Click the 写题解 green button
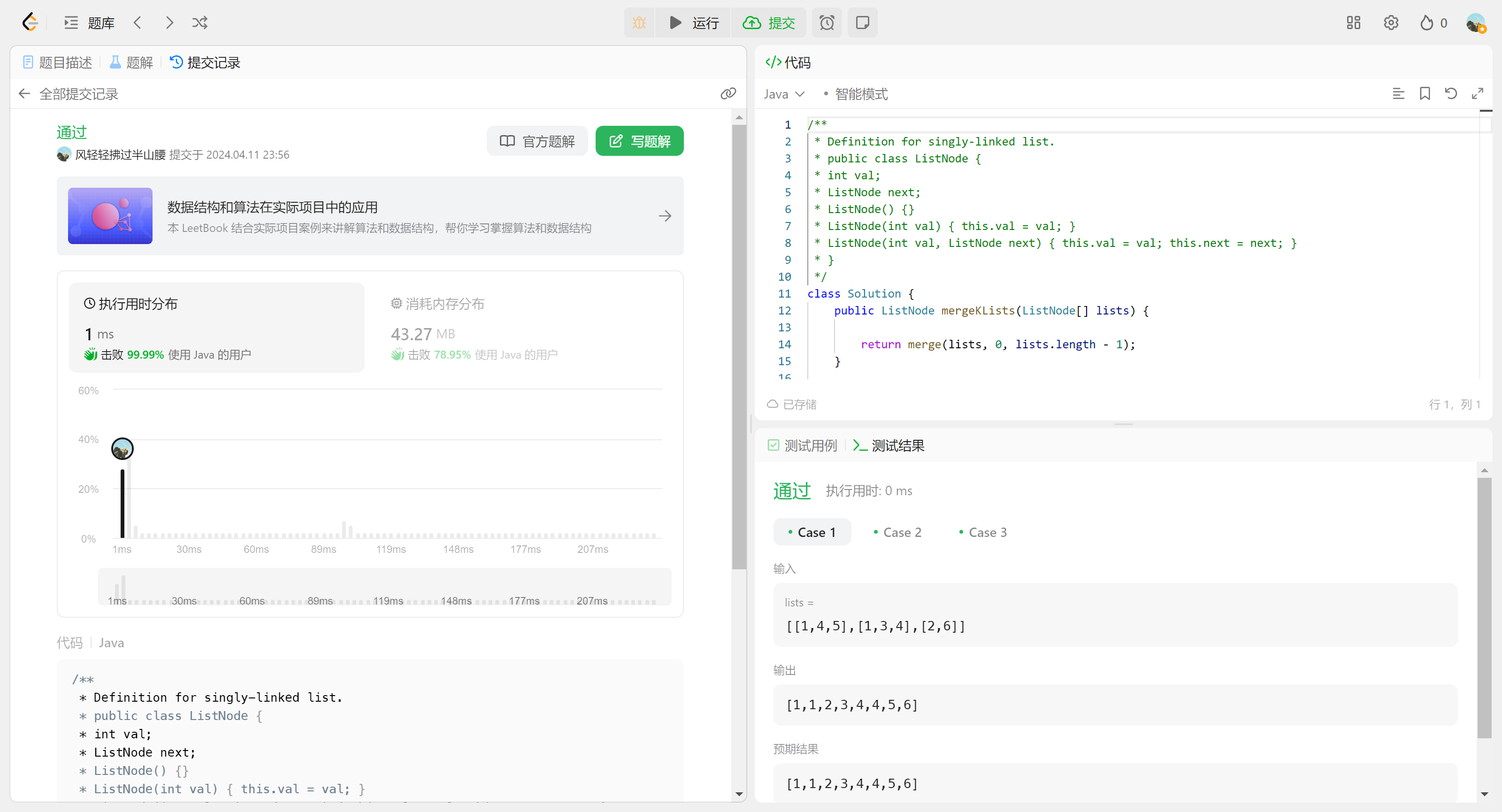Image resolution: width=1502 pixels, height=812 pixels. click(639, 141)
